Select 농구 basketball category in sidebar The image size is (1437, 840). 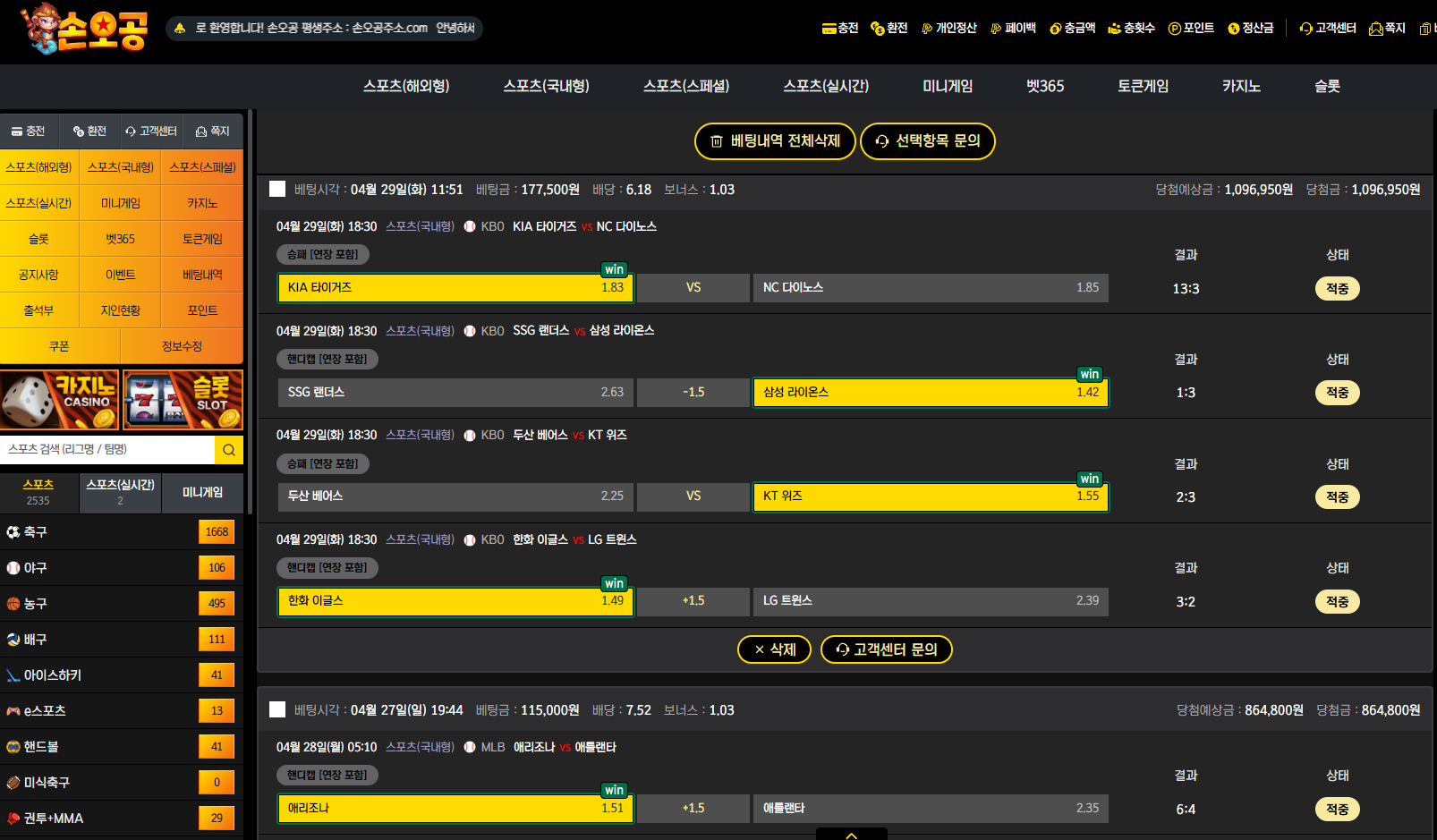click(122, 604)
